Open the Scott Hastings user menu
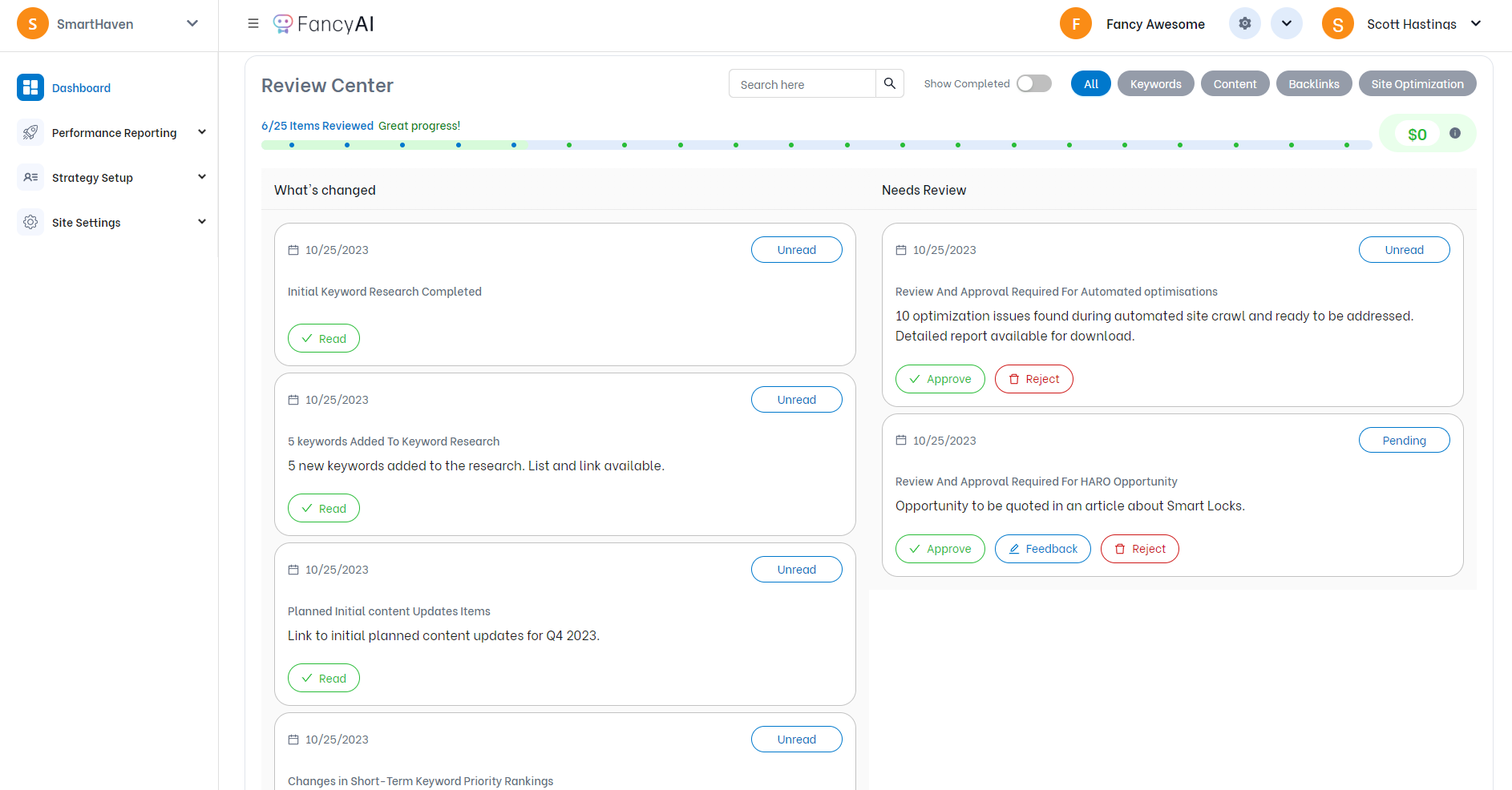Image resolution: width=1512 pixels, height=790 pixels. 1475,24
